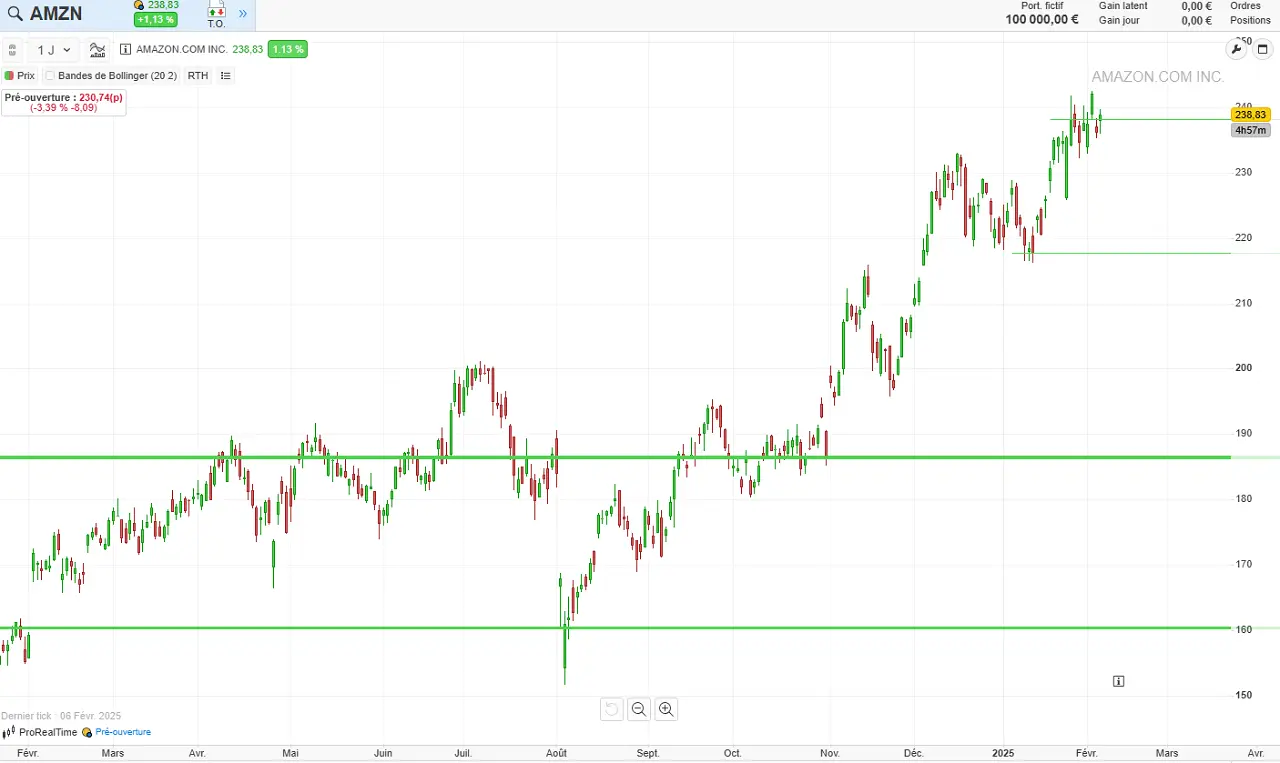Click the RTH session button

198,75
